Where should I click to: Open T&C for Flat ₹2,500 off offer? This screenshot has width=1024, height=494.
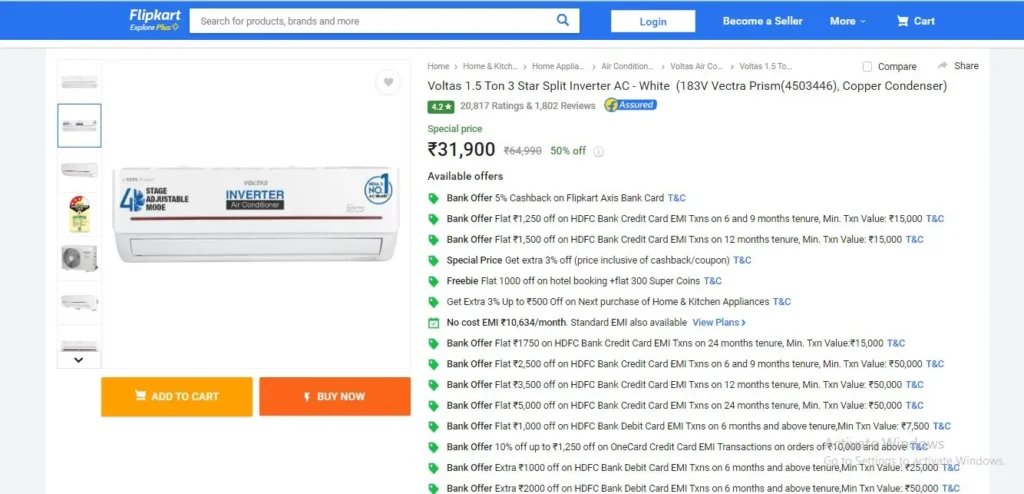[935, 364]
